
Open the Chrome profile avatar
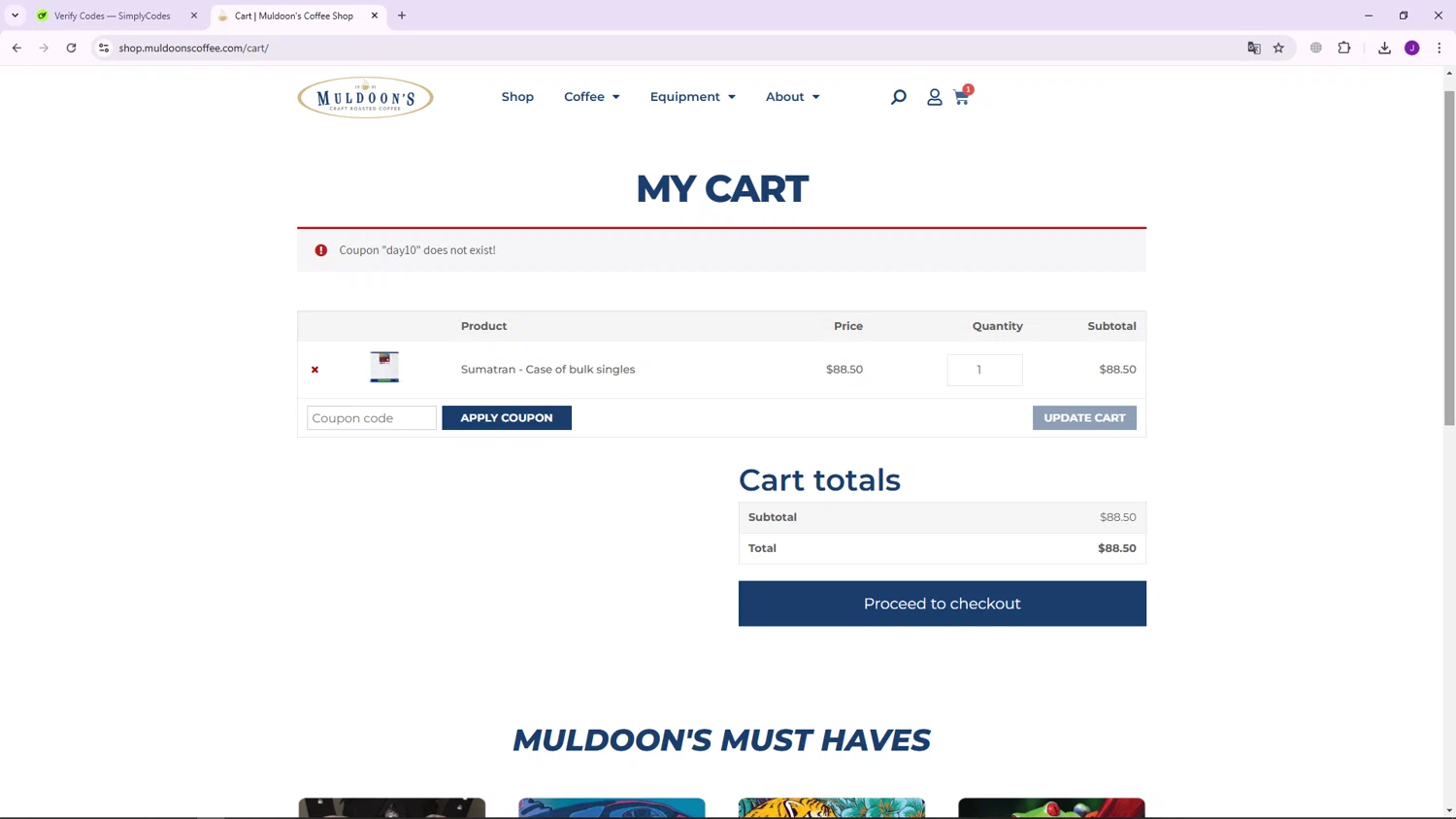pyautogui.click(x=1412, y=48)
